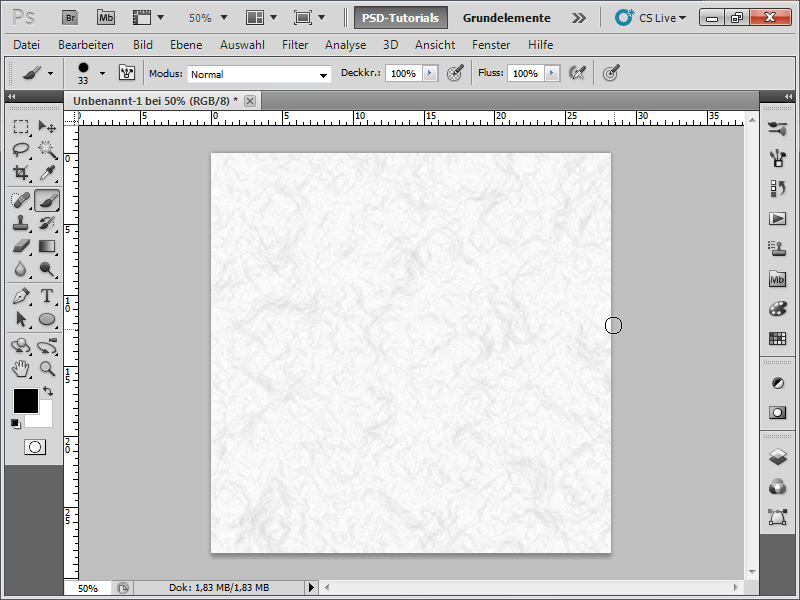800x600 pixels.
Task: Launch Adobe Bridge from the top bar
Action: 70,18
